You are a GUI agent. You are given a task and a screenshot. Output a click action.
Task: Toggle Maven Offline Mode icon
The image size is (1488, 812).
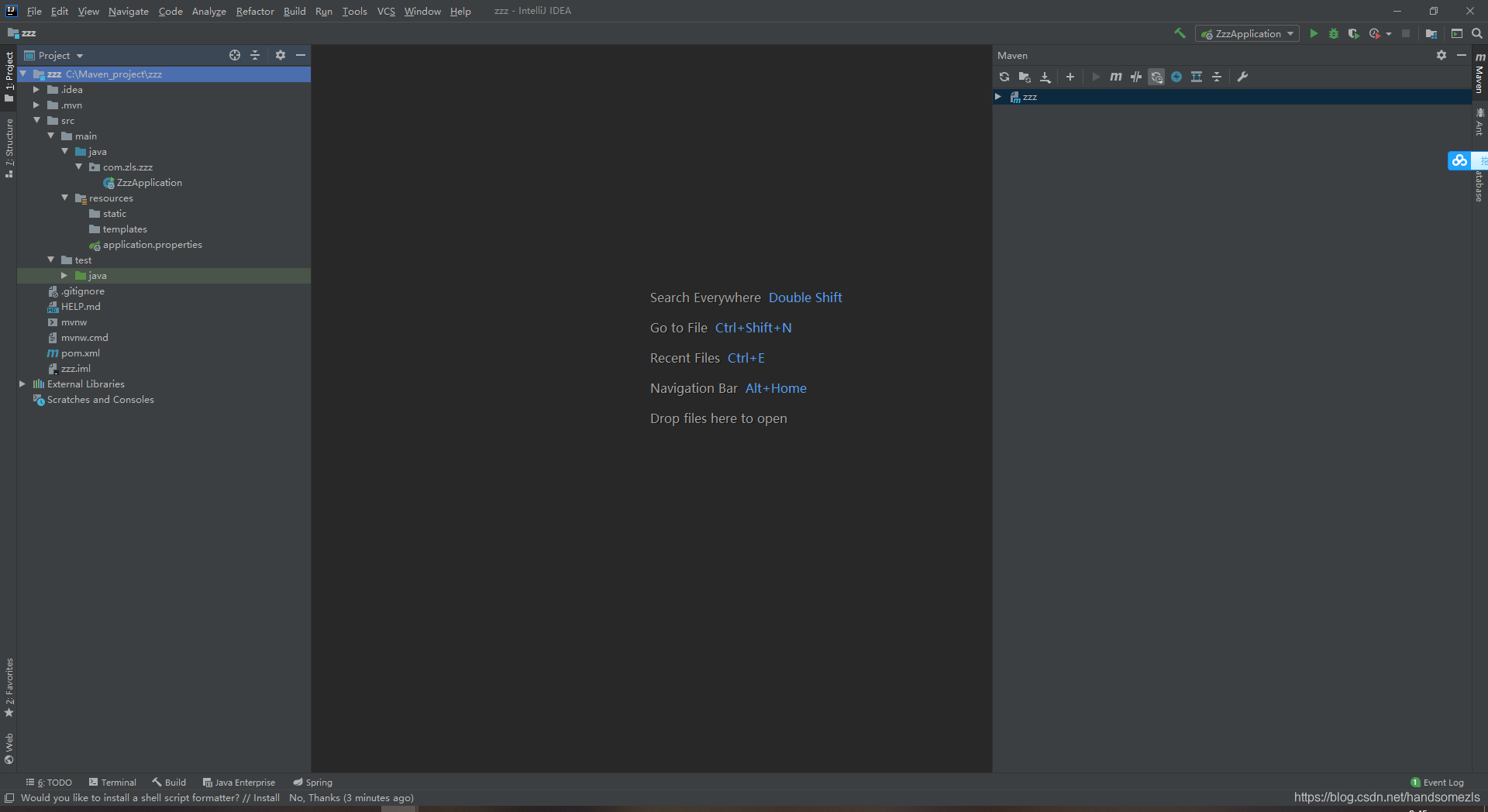1136,77
